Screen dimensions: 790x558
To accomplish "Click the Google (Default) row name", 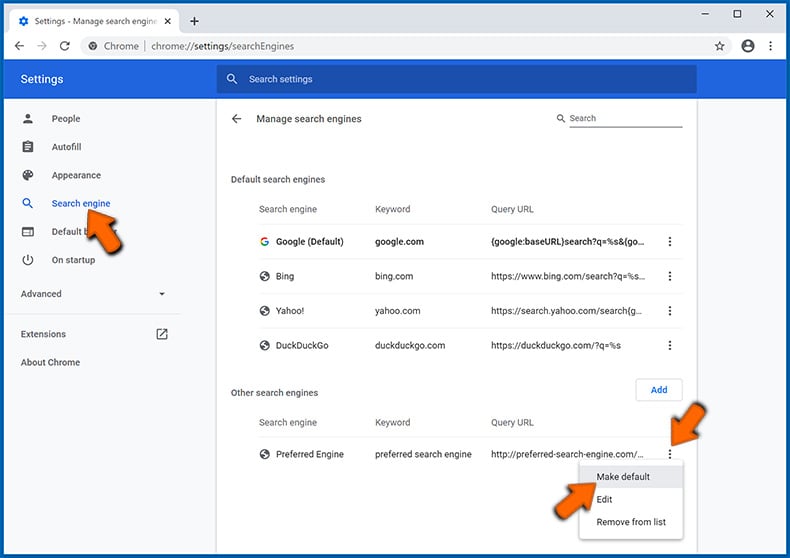I will [309, 242].
